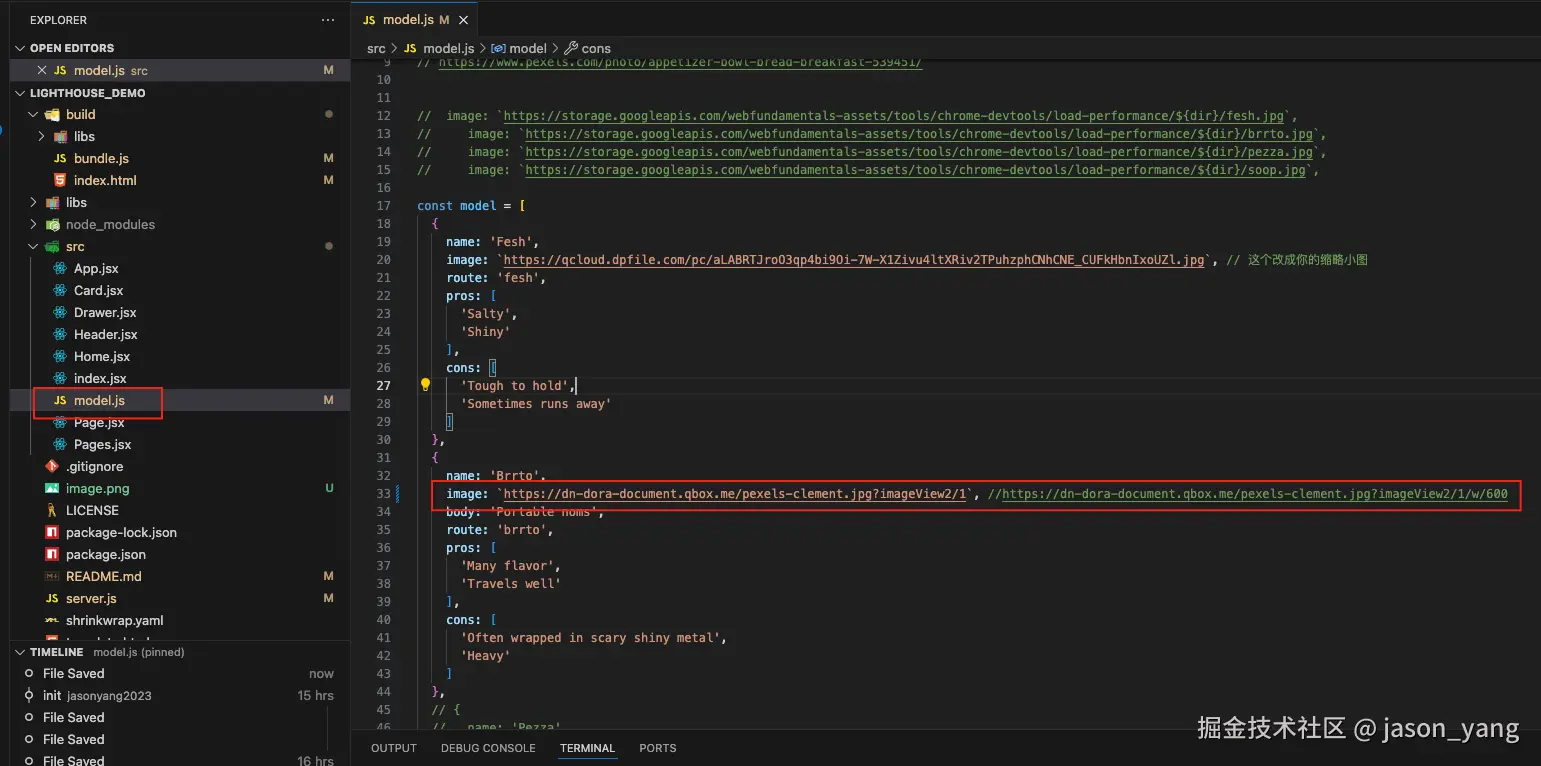
Task: Select the TERMINAL panel tab
Action: (587, 748)
